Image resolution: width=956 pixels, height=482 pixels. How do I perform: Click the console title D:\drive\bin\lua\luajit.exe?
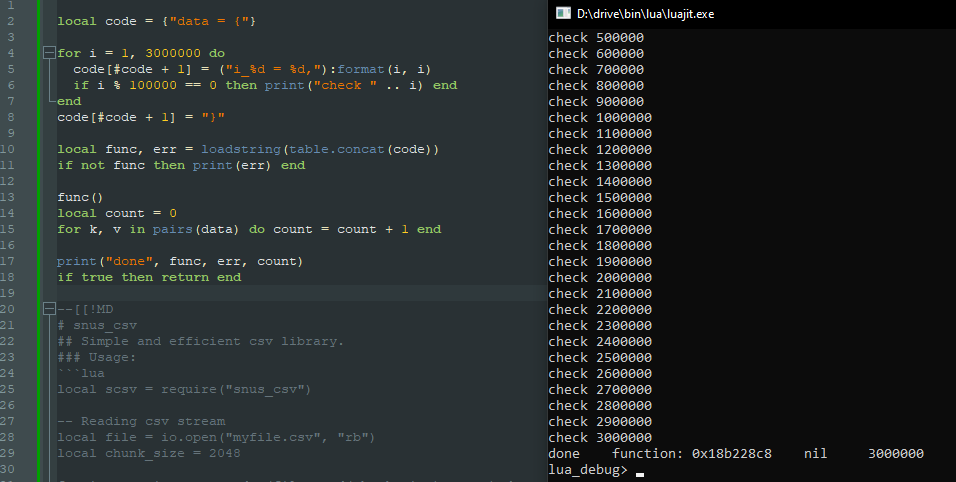point(646,13)
